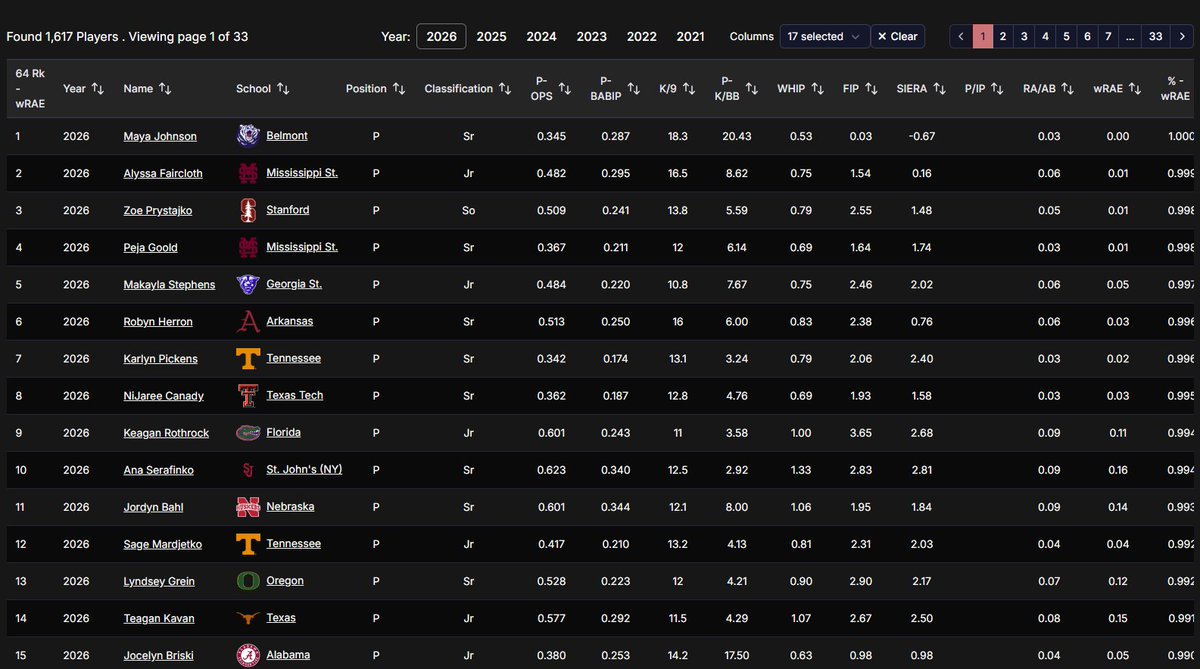Open Peja Goold player page
This screenshot has height=669, width=1200.
click(151, 247)
